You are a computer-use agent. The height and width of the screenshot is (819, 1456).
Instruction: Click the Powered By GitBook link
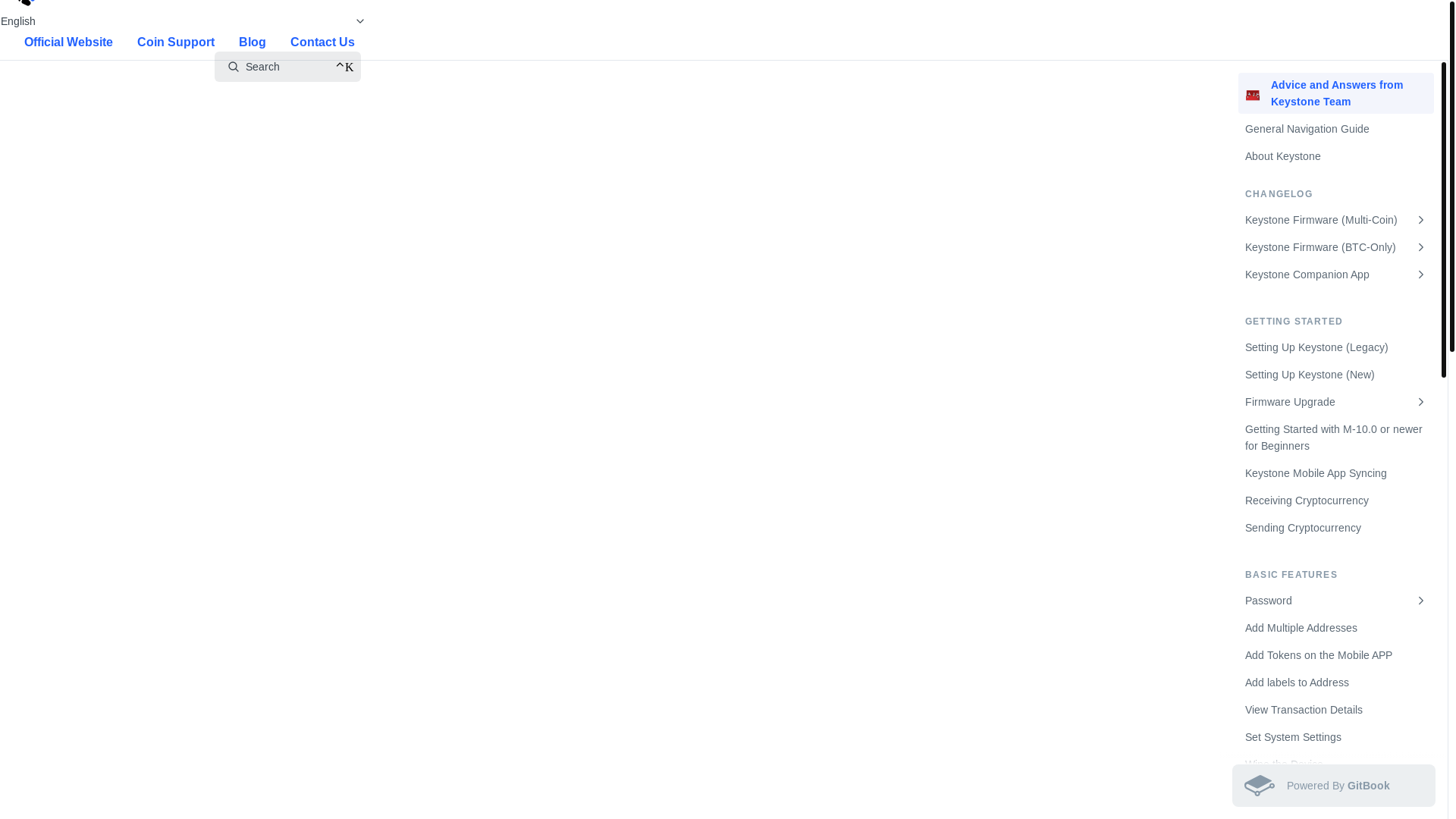point(1333,786)
